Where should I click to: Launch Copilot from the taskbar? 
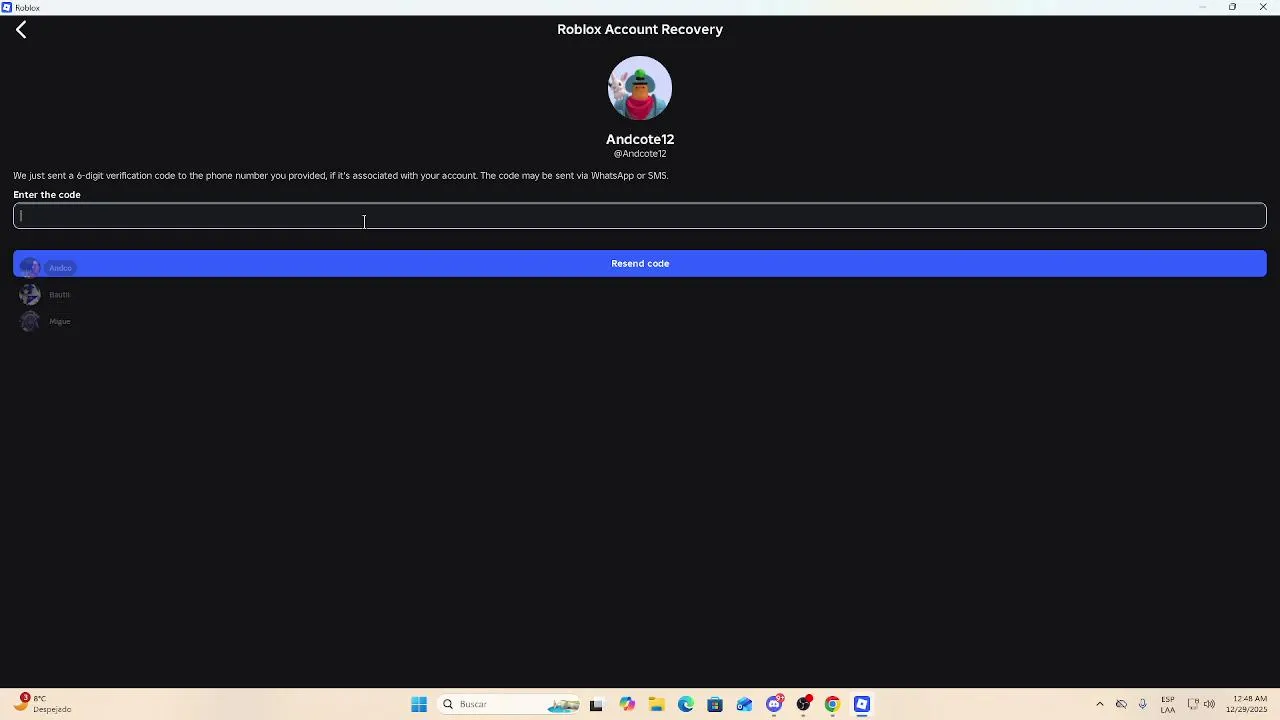coord(627,704)
